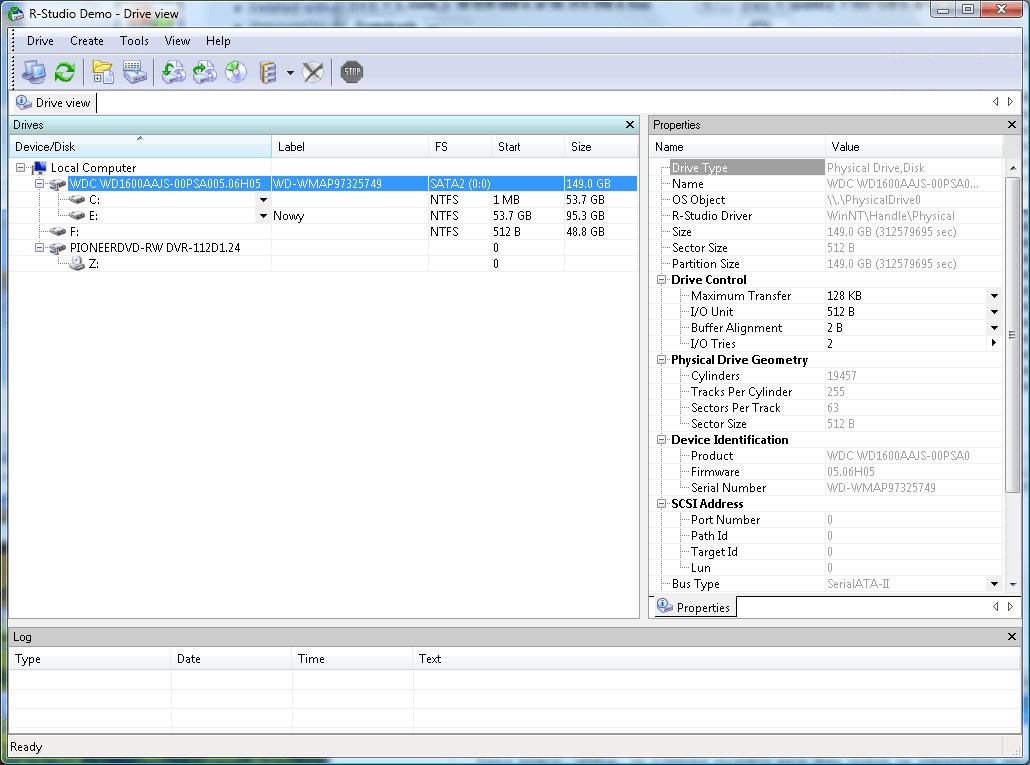
Task: Select the E: Nowy partition row
Action: coord(94,216)
